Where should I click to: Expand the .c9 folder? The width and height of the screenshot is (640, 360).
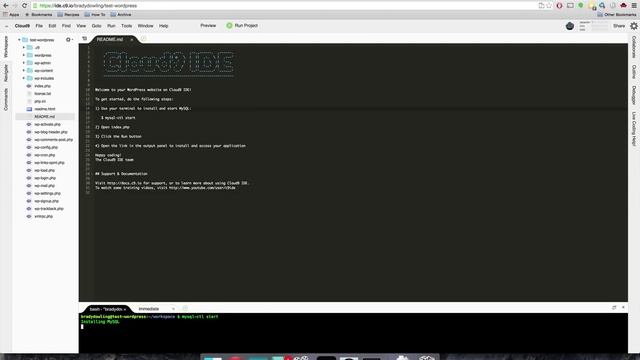pyautogui.click(x=24, y=47)
